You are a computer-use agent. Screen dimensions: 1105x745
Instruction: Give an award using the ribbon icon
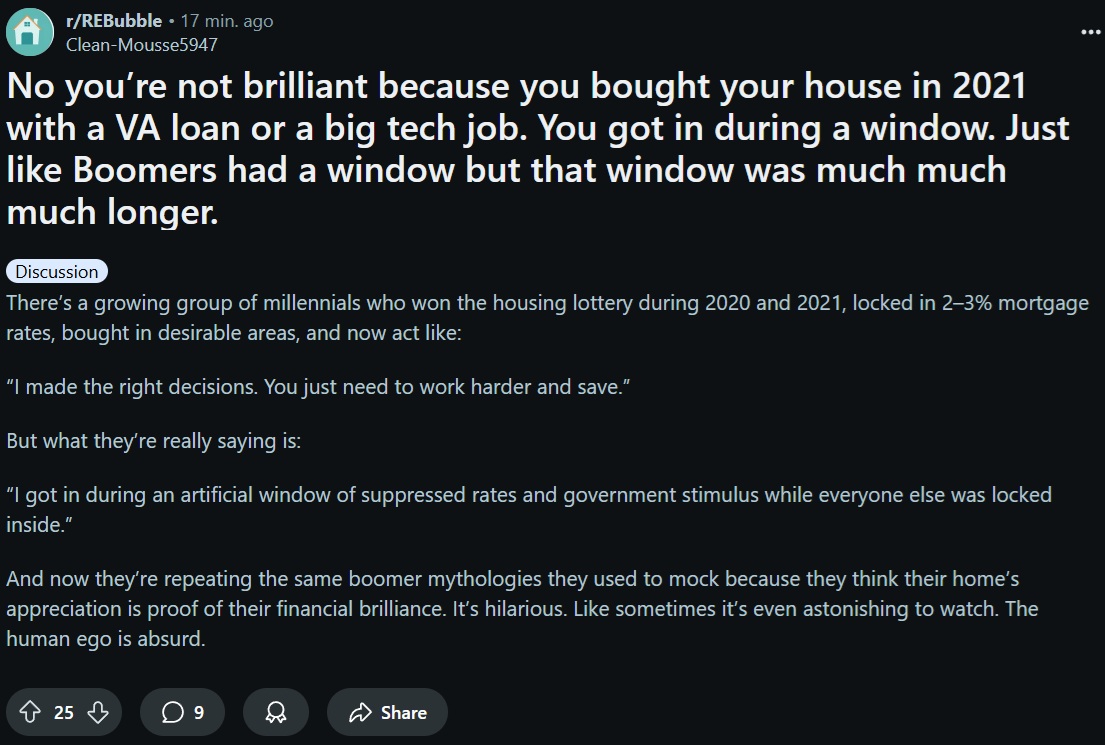pyautogui.click(x=276, y=712)
